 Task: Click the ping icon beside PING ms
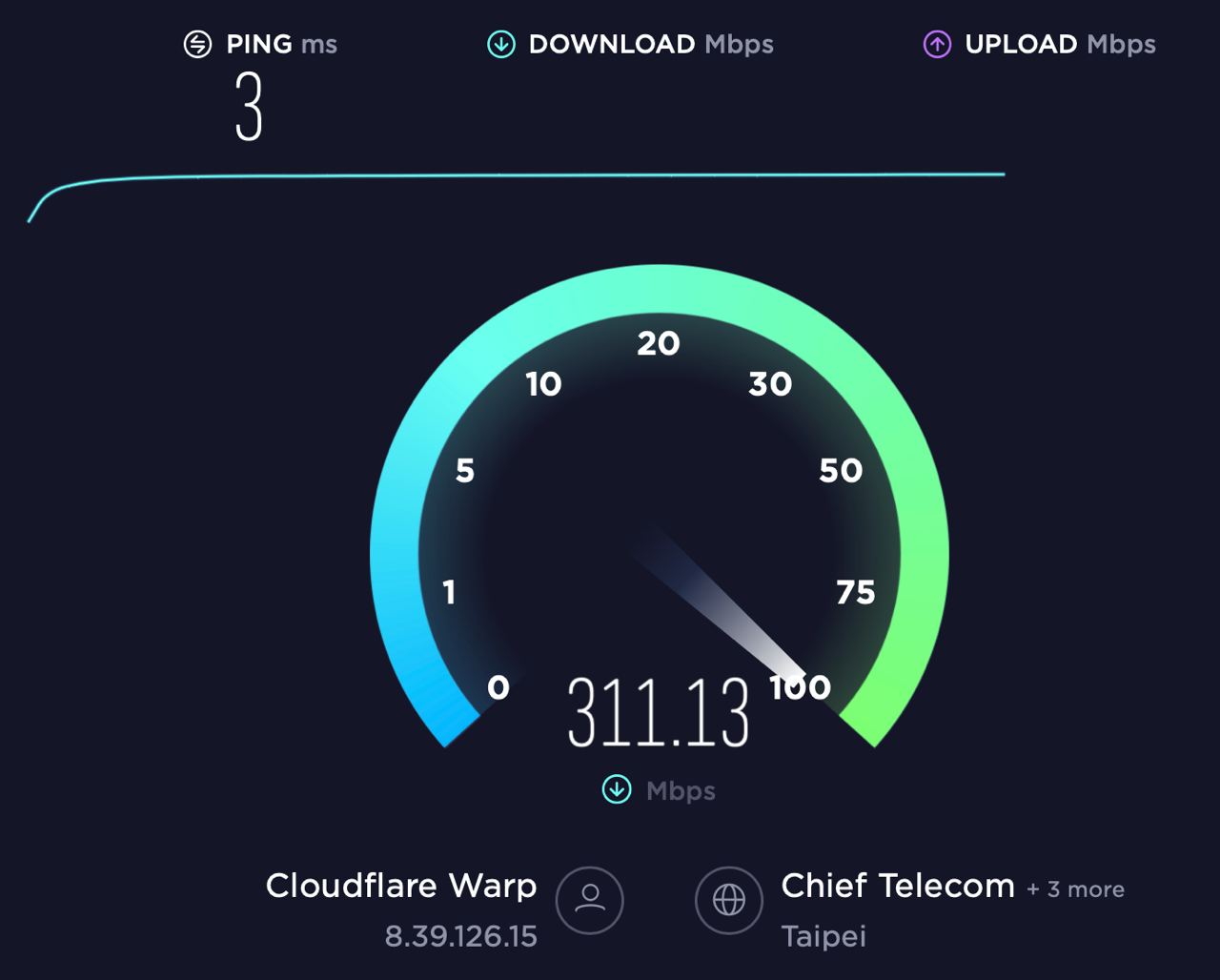pyautogui.click(x=197, y=44)
